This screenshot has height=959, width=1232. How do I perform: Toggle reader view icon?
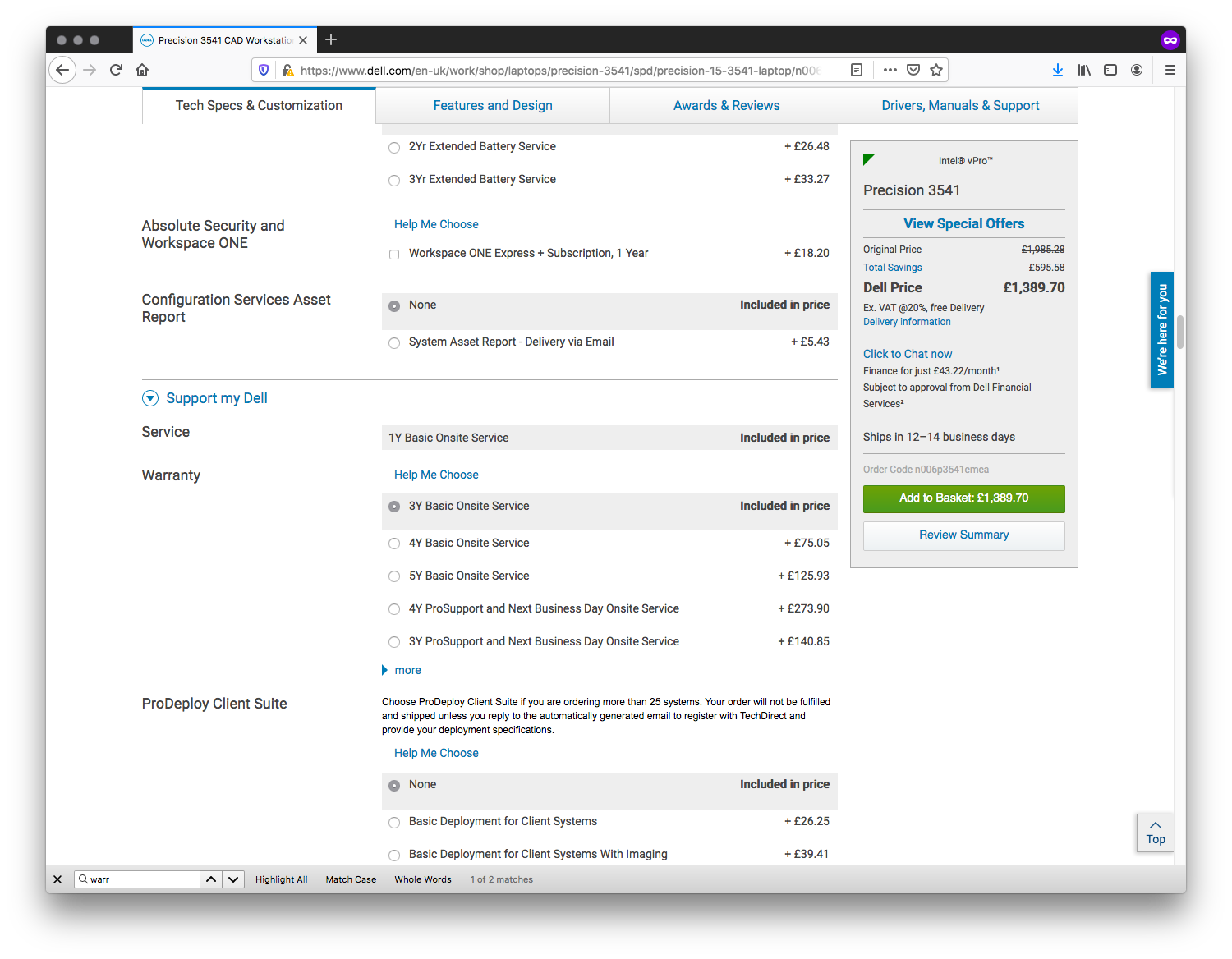coord(857,70)
